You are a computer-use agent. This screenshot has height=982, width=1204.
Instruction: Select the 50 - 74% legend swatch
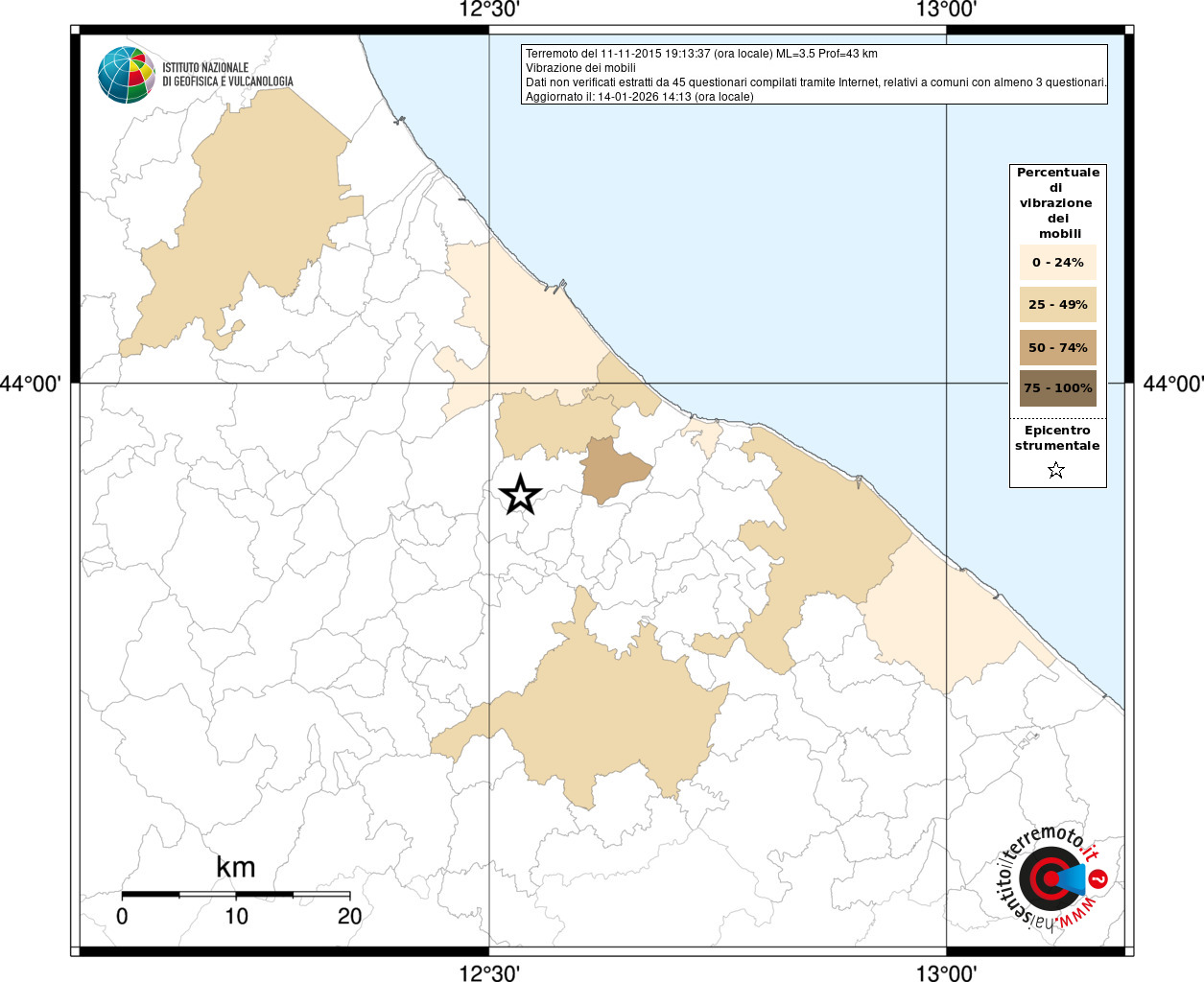click(x=1057, y=347)
